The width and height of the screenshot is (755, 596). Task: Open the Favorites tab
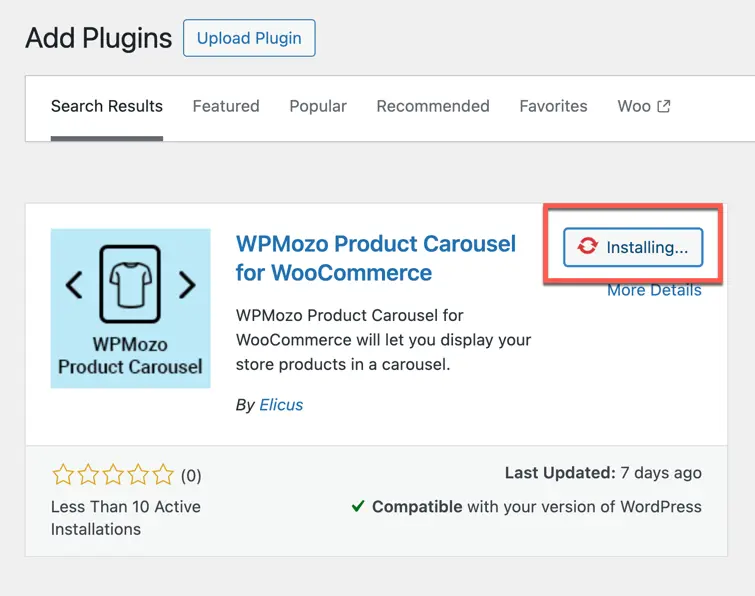(x=553, y=106)
